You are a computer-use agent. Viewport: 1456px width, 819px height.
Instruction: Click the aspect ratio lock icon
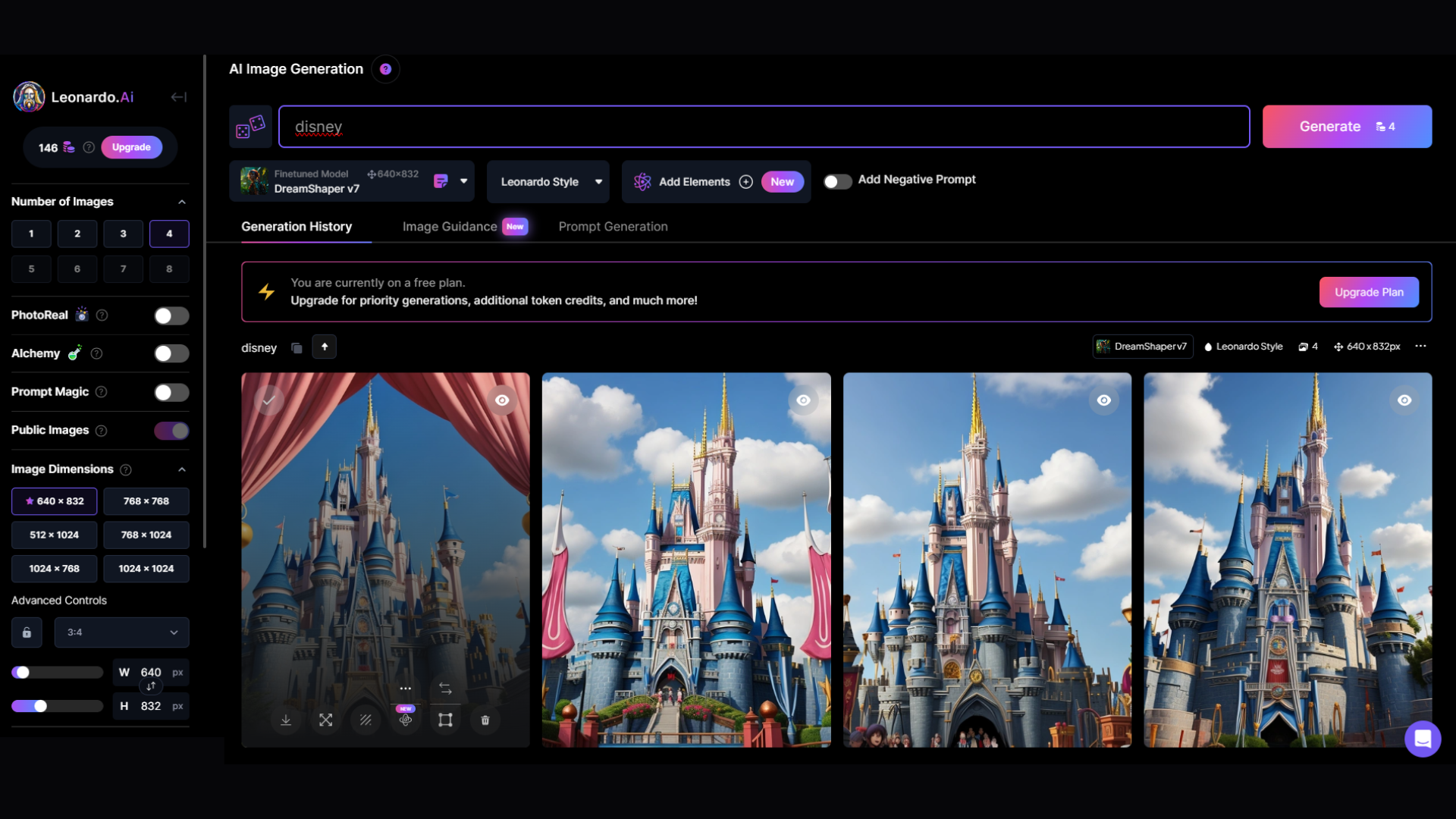coord(27,632)
